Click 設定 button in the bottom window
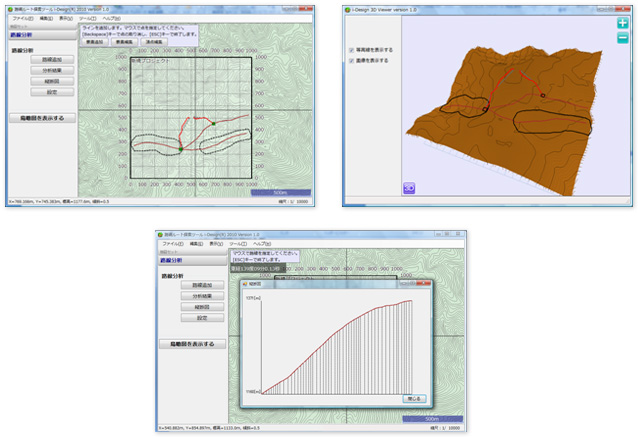 (202, 318)
